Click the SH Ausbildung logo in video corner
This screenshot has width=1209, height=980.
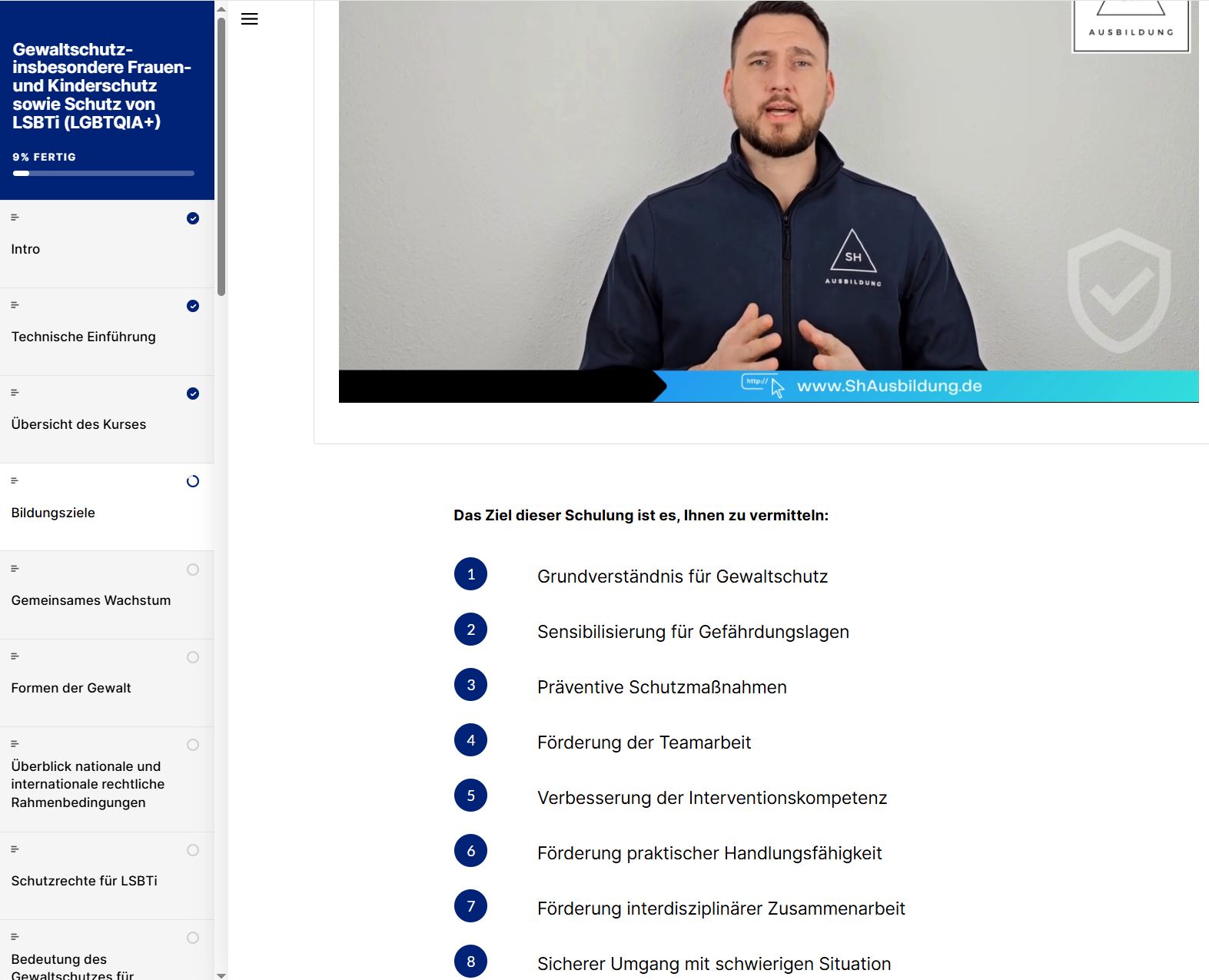(1131, 25)
